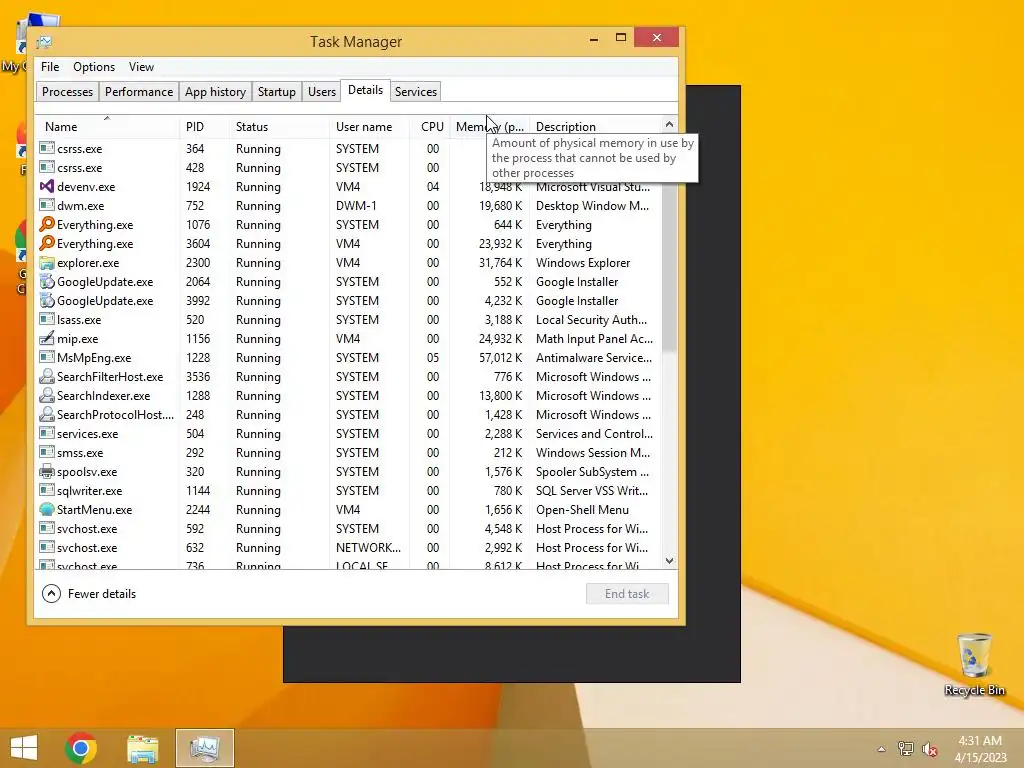
Task: Click the End task button
Action: [627, 594]
